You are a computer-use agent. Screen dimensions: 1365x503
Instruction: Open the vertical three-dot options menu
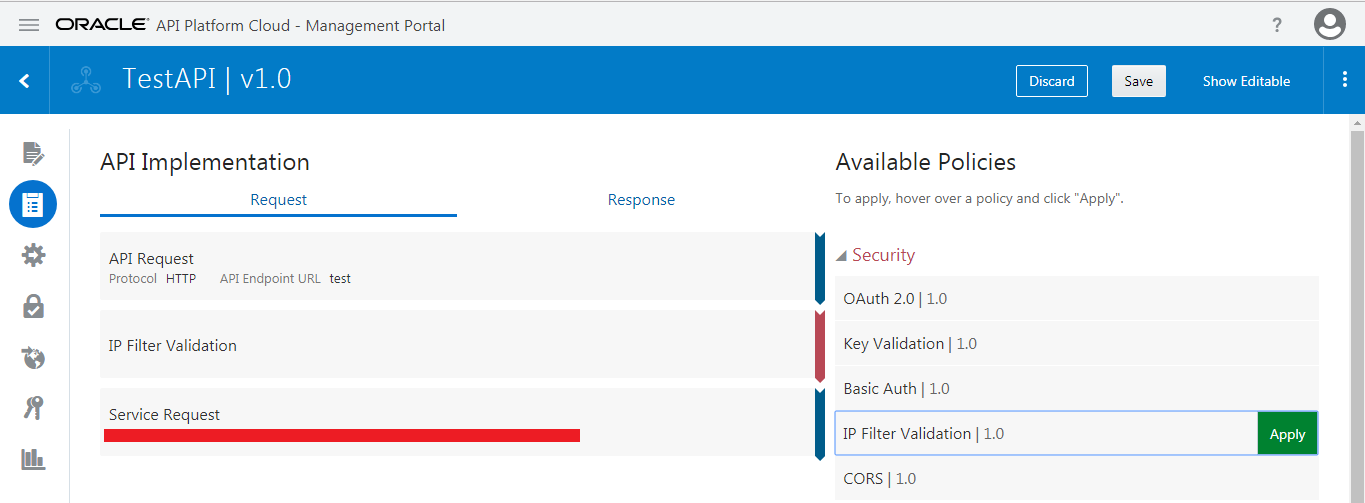click(1344, 80)
